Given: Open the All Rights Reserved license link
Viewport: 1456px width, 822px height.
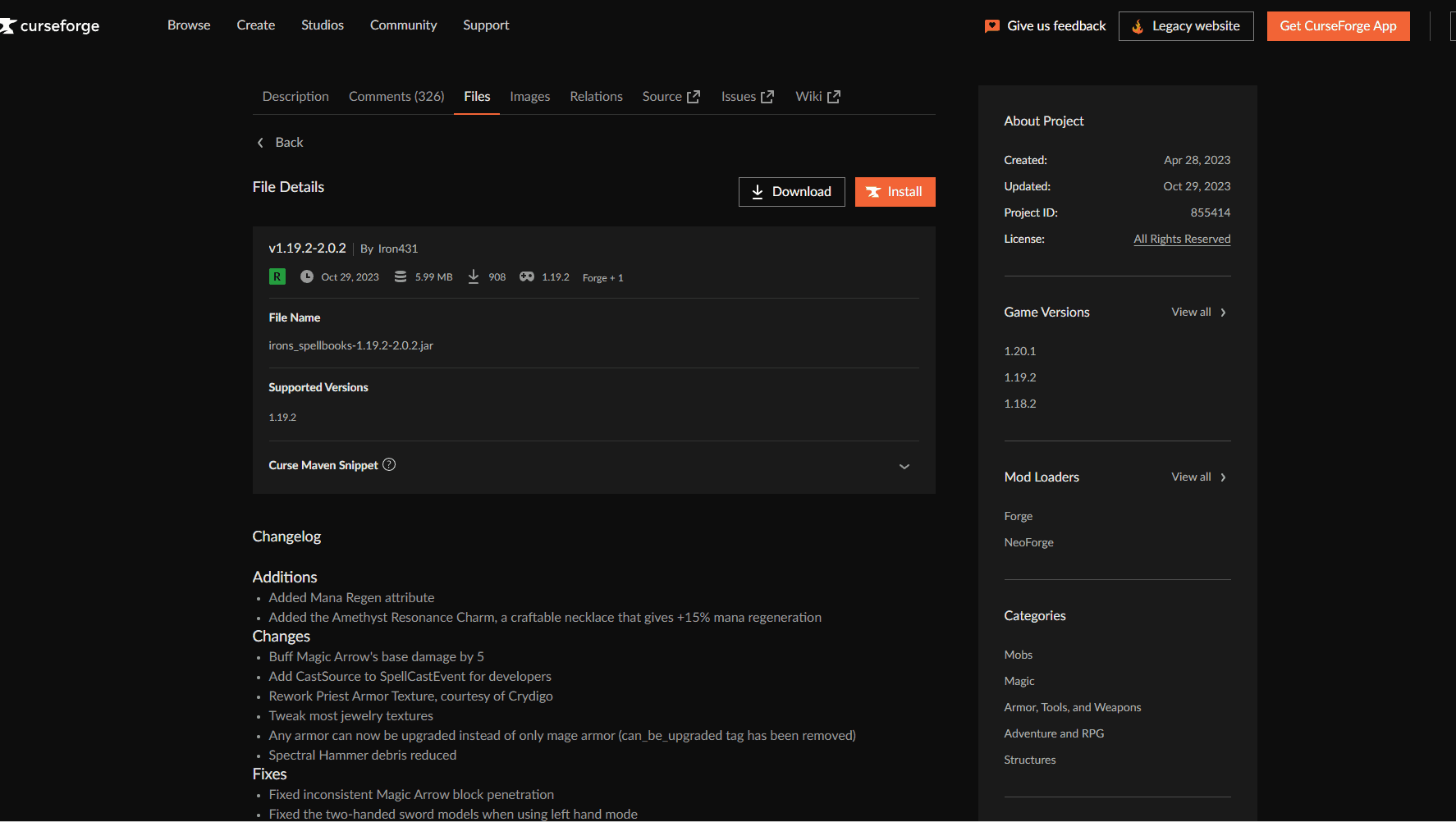Looking at the screenshot, I should click(x=1182, y=239).
